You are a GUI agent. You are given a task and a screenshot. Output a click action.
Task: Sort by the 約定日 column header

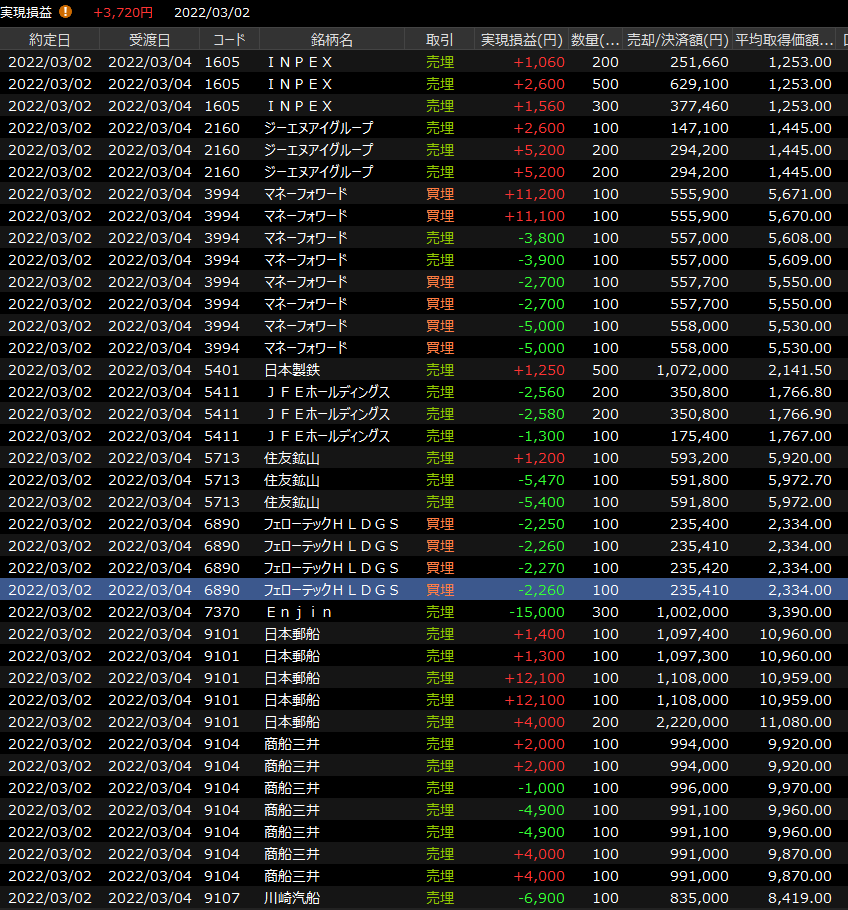click(x=49, y=40)
